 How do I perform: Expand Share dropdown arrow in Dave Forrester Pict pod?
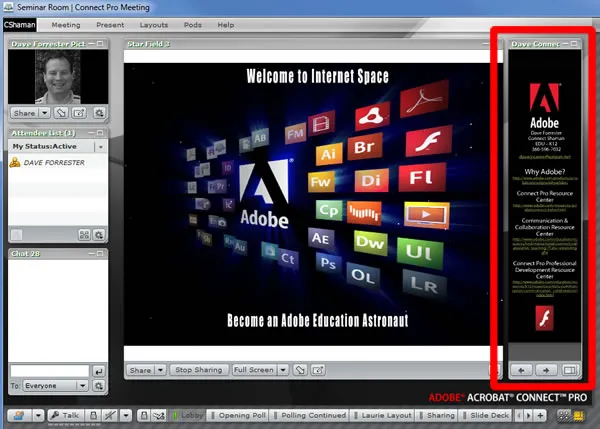pos(45,113)
